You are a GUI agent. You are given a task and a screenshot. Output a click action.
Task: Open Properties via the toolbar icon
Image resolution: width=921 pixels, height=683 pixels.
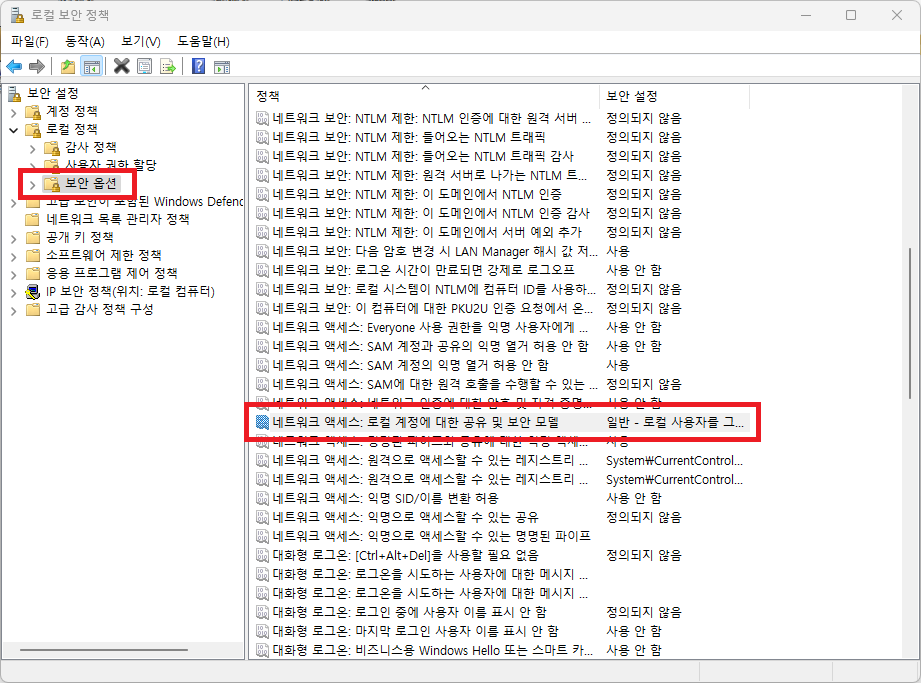146,66
